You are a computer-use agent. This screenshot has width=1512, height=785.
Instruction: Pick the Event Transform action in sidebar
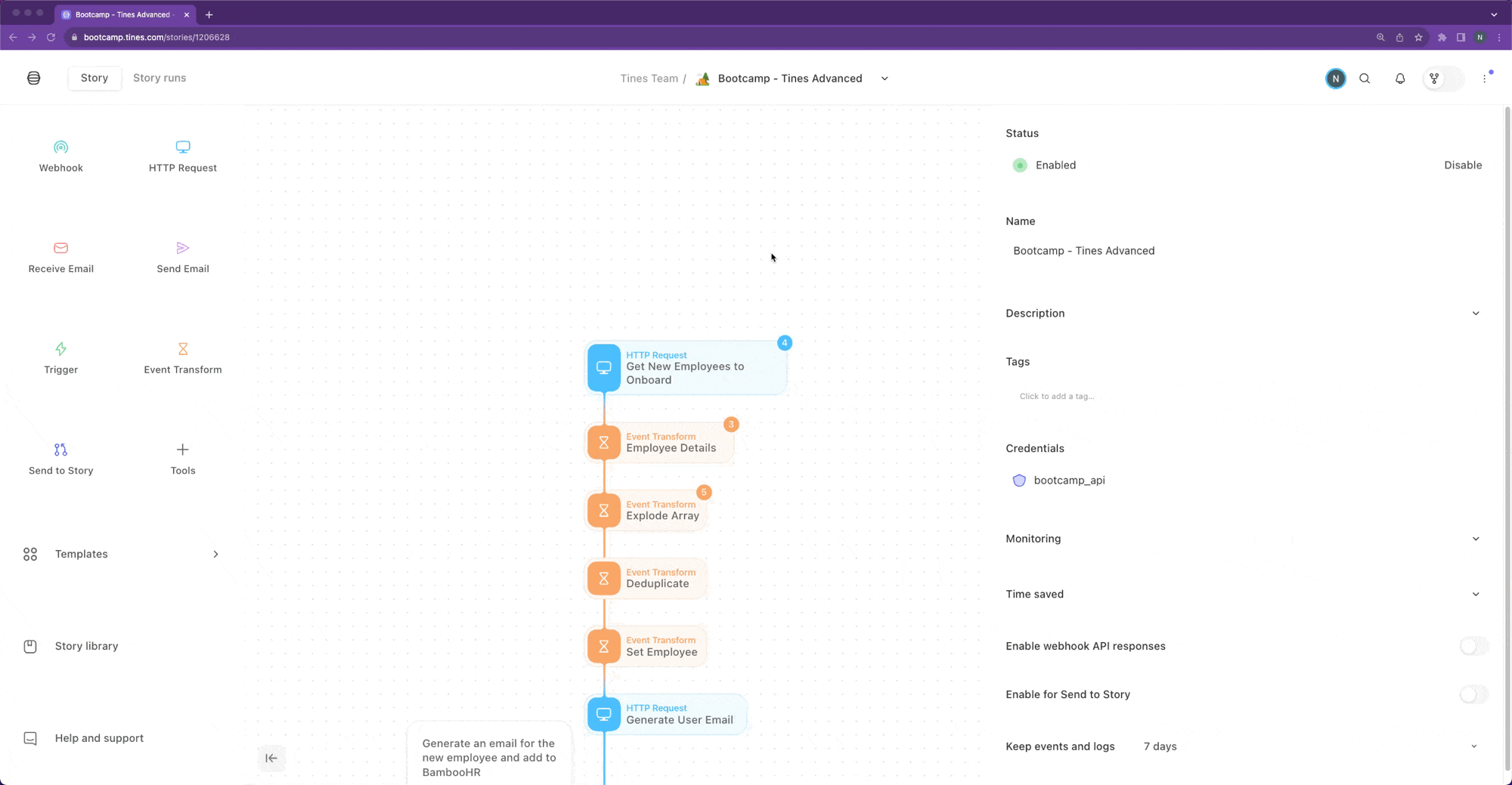[x=182, y=358]
